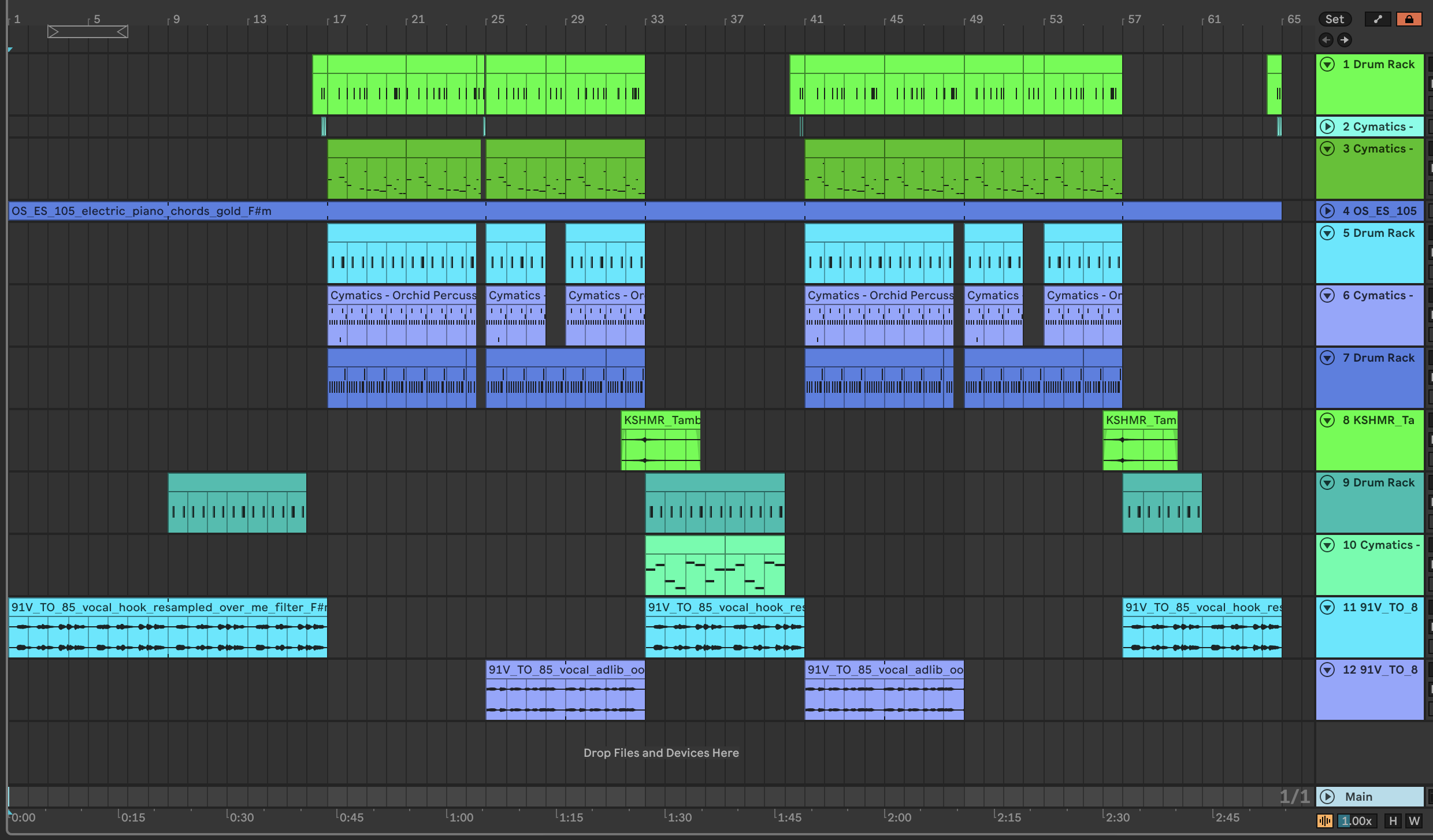This screenshot has height=840, width=1433.
Task: Unfold track 2 Cymatics arrow
Action: pos(1328,127)
